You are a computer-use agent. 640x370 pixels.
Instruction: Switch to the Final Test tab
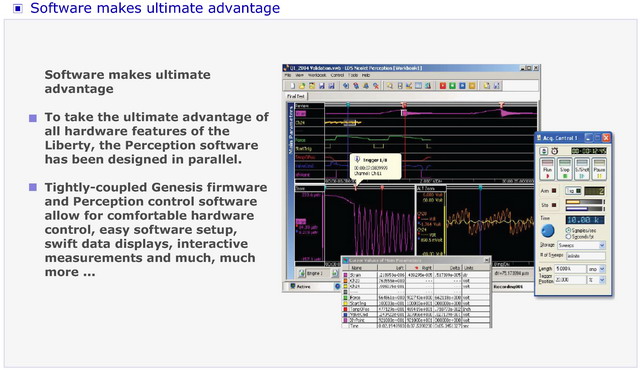click(x=296, y=96)
